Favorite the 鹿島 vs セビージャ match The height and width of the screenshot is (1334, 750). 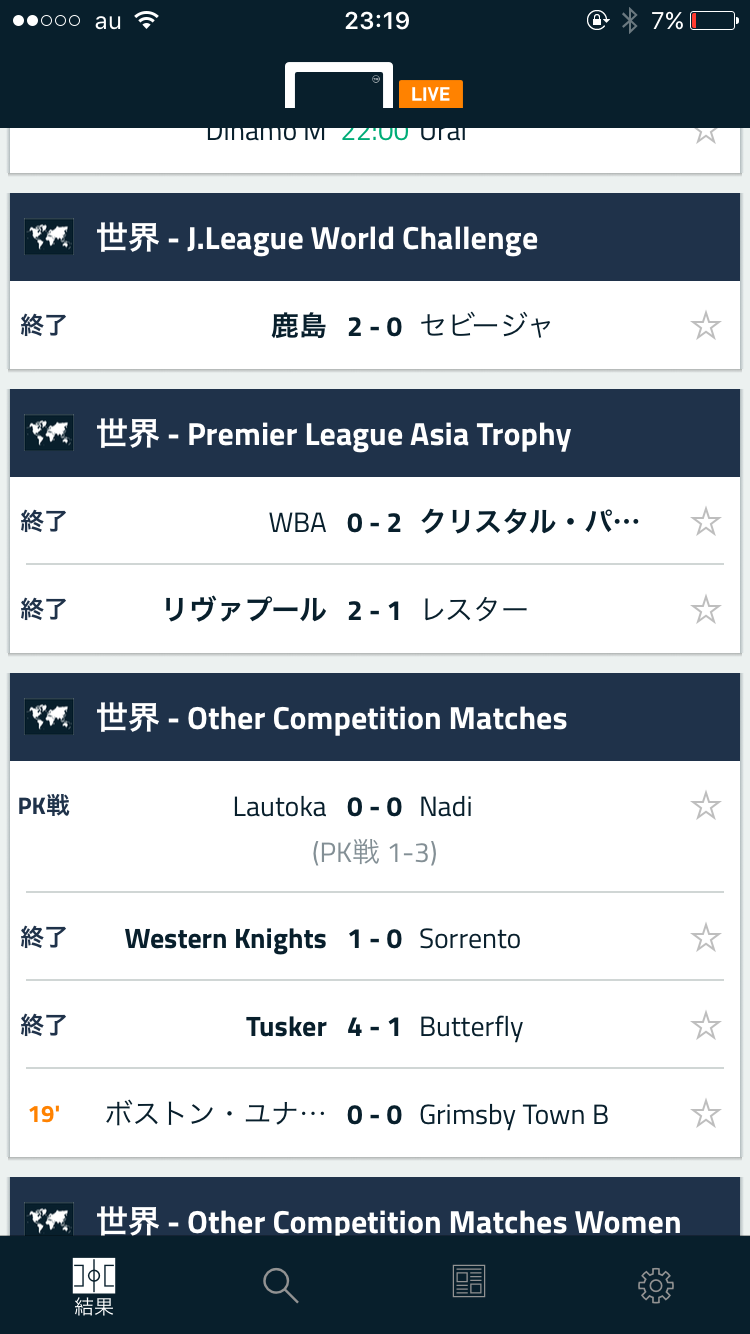tap(706, 326)
